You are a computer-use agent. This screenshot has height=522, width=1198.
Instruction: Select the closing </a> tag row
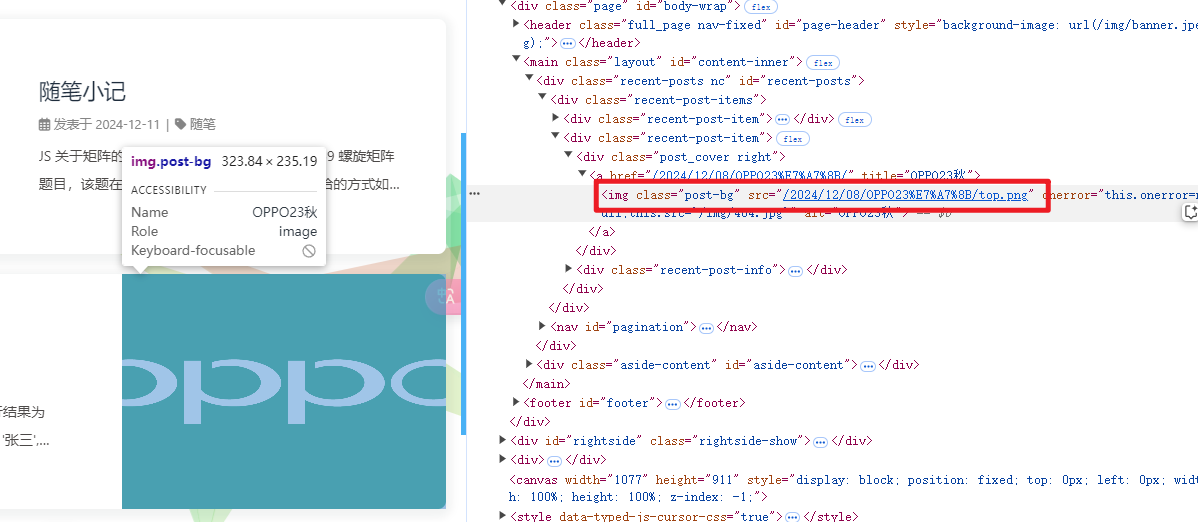point(602,232)
